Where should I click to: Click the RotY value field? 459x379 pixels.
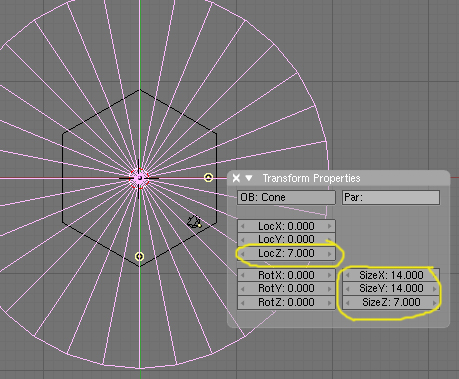click(286, 288)
